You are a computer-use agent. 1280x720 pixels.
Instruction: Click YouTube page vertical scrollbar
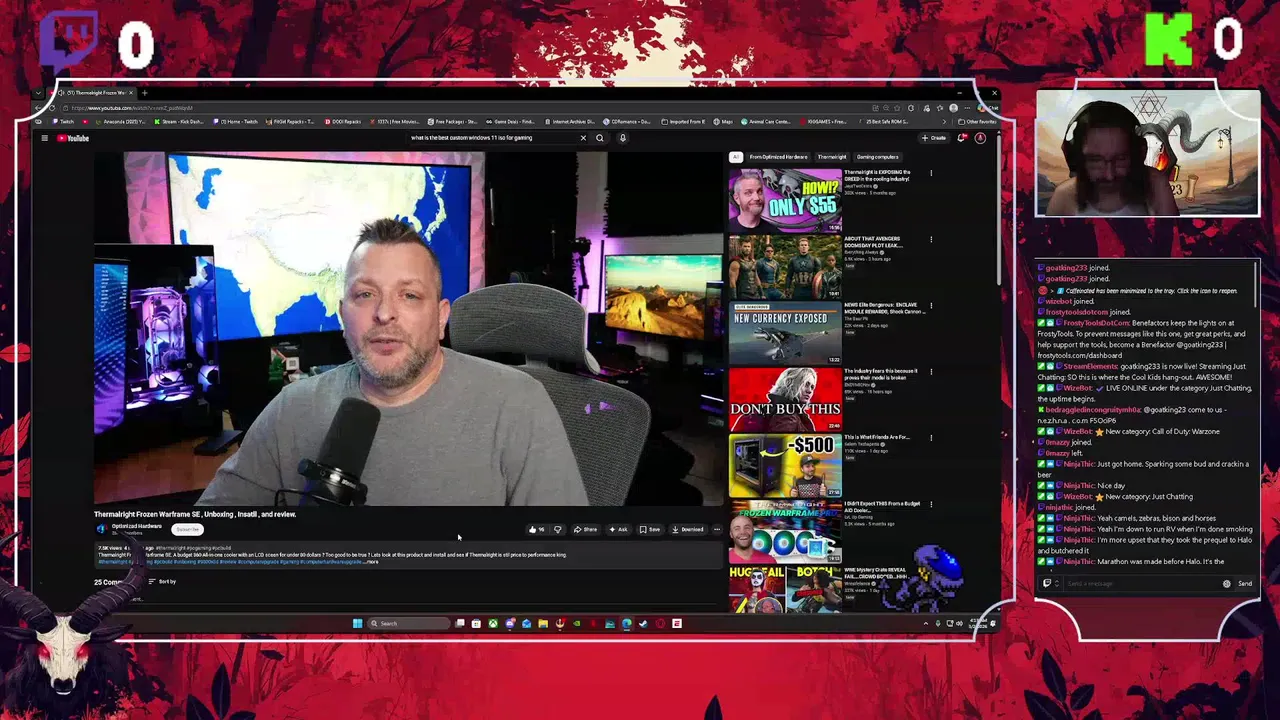tap(997, 210)
